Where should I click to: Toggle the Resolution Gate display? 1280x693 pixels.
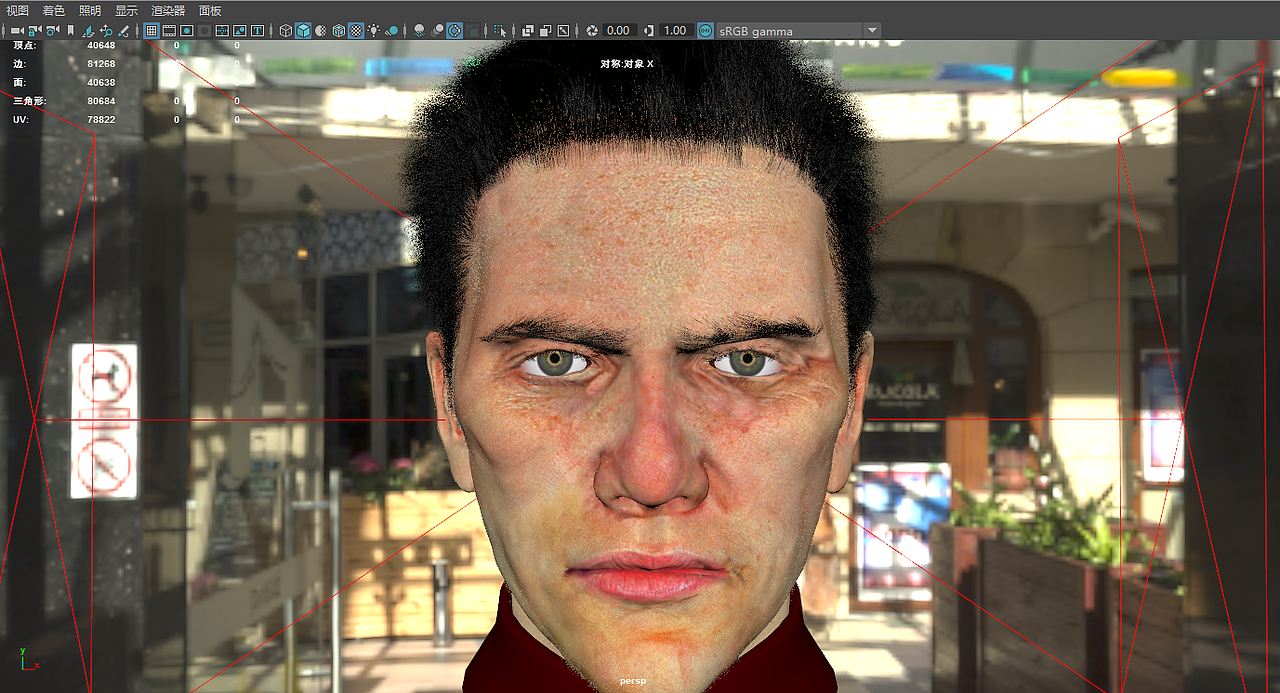pyautogui.click(x=187, y=30)
